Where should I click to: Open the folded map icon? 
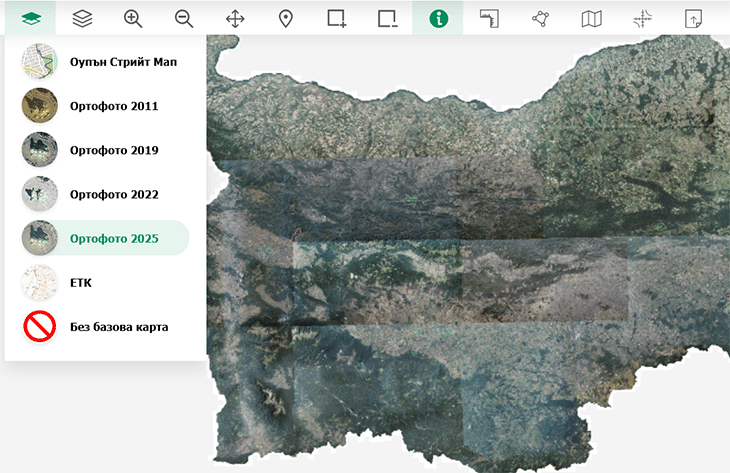click(591, 19)
